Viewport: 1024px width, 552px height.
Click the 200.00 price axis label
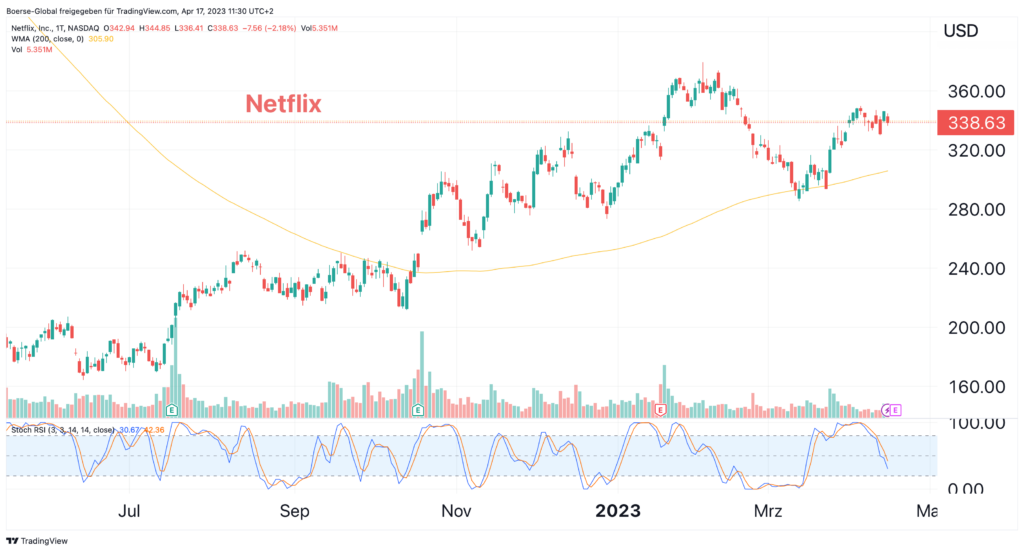(976, 328)
